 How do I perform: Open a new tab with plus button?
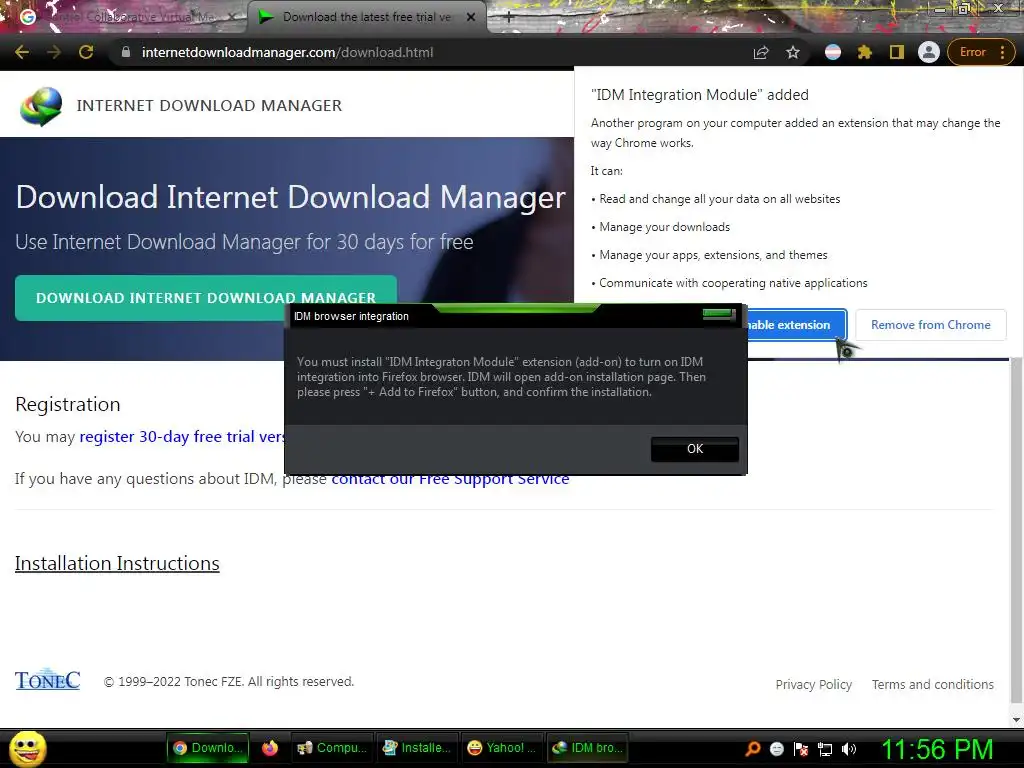tap(509, 18)
